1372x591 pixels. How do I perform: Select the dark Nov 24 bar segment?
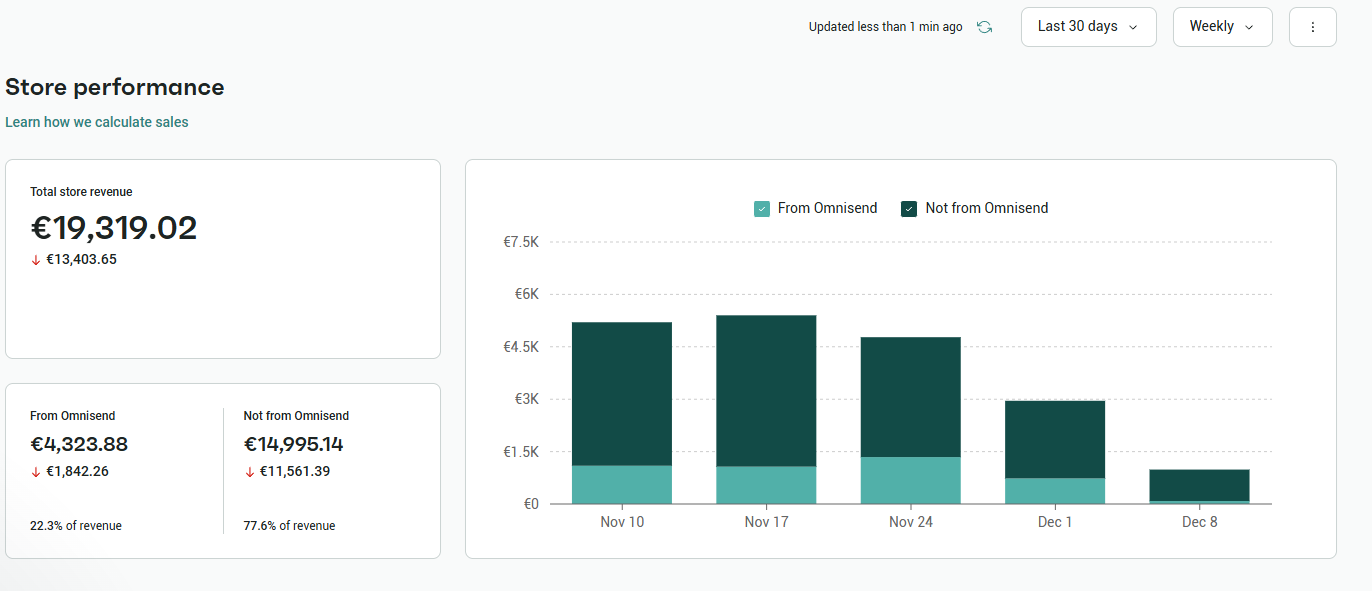(910, 396)
